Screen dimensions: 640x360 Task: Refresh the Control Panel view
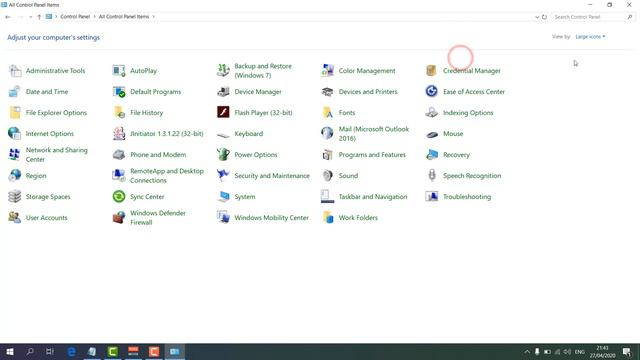pyautogui.click(x=544, y=17)
